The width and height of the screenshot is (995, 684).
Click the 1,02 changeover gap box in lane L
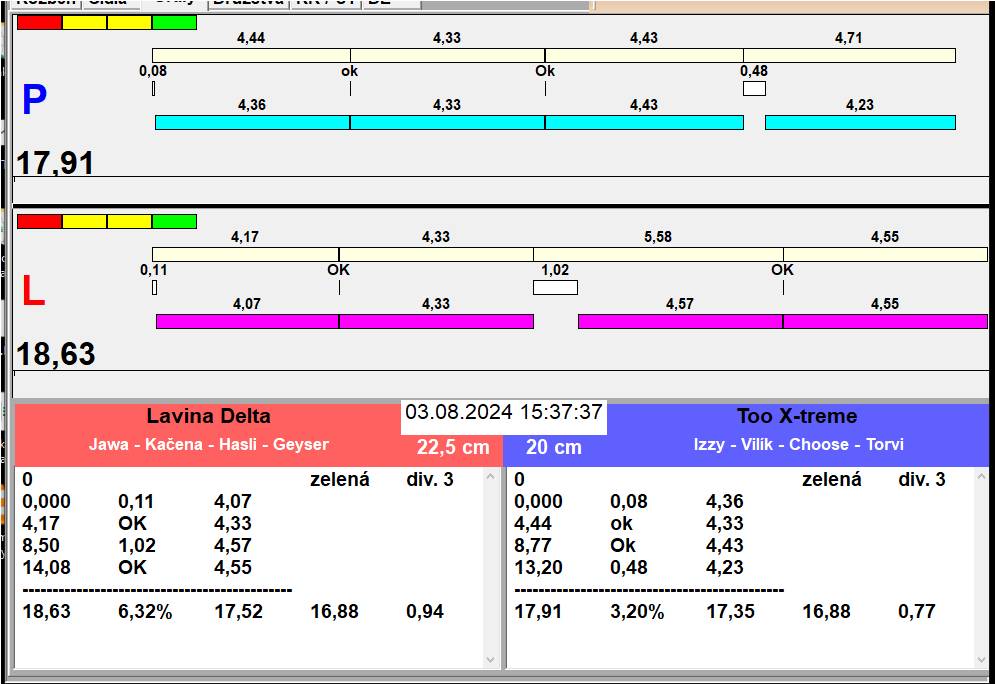tap(555, 288)
